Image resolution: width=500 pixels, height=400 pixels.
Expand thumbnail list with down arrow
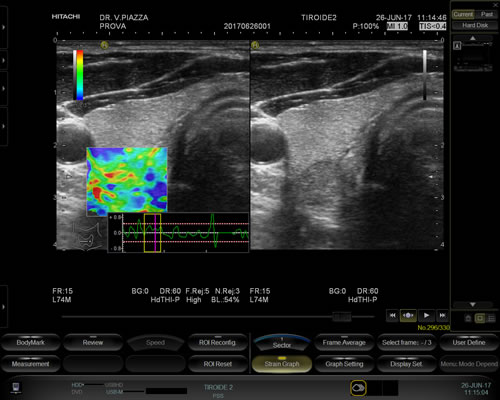[x=473, y=304]
